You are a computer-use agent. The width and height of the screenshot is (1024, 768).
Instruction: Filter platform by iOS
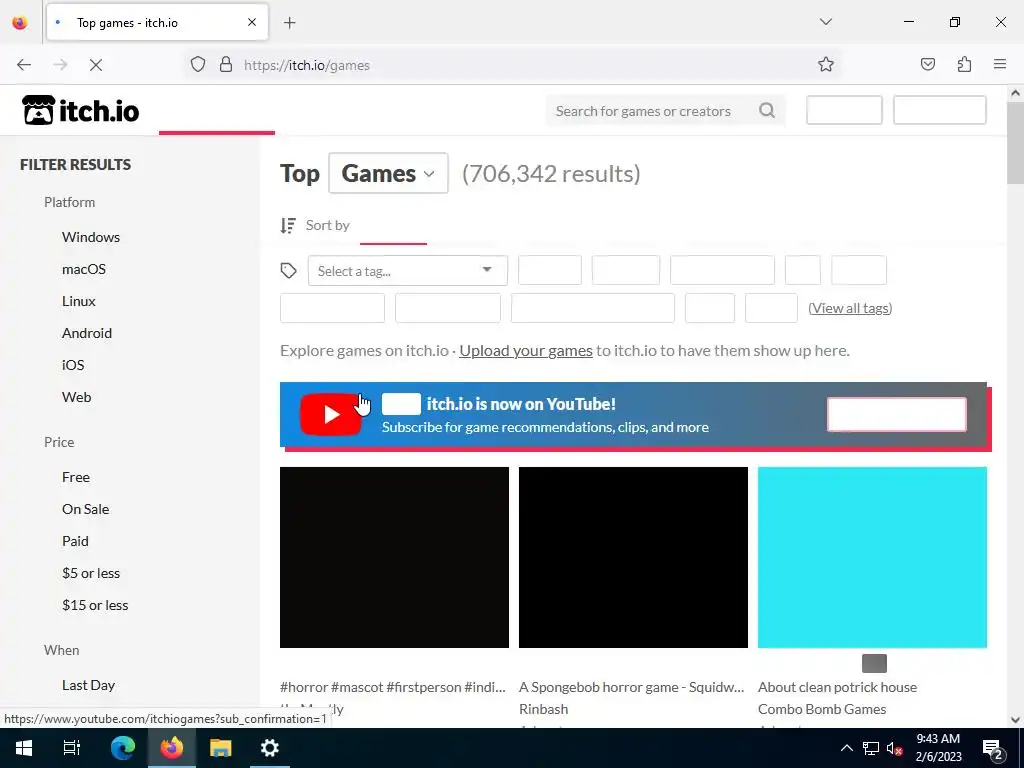pos(73,365)
